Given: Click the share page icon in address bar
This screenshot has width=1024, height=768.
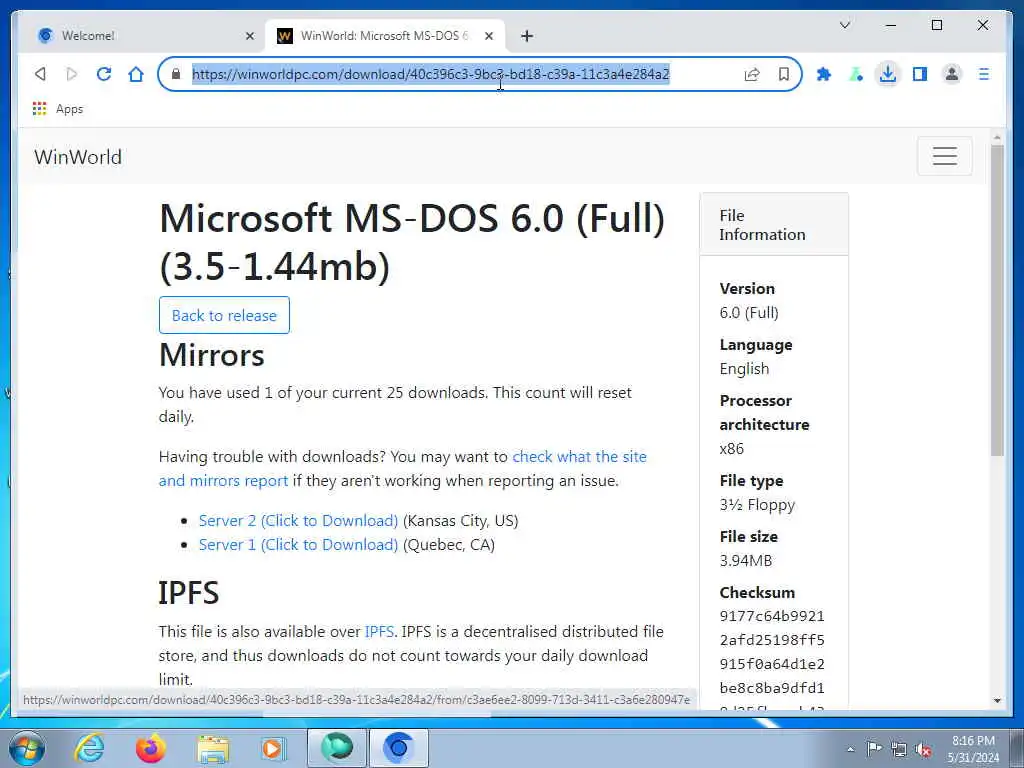Looking at the screenshot, I should click(752, 74).
